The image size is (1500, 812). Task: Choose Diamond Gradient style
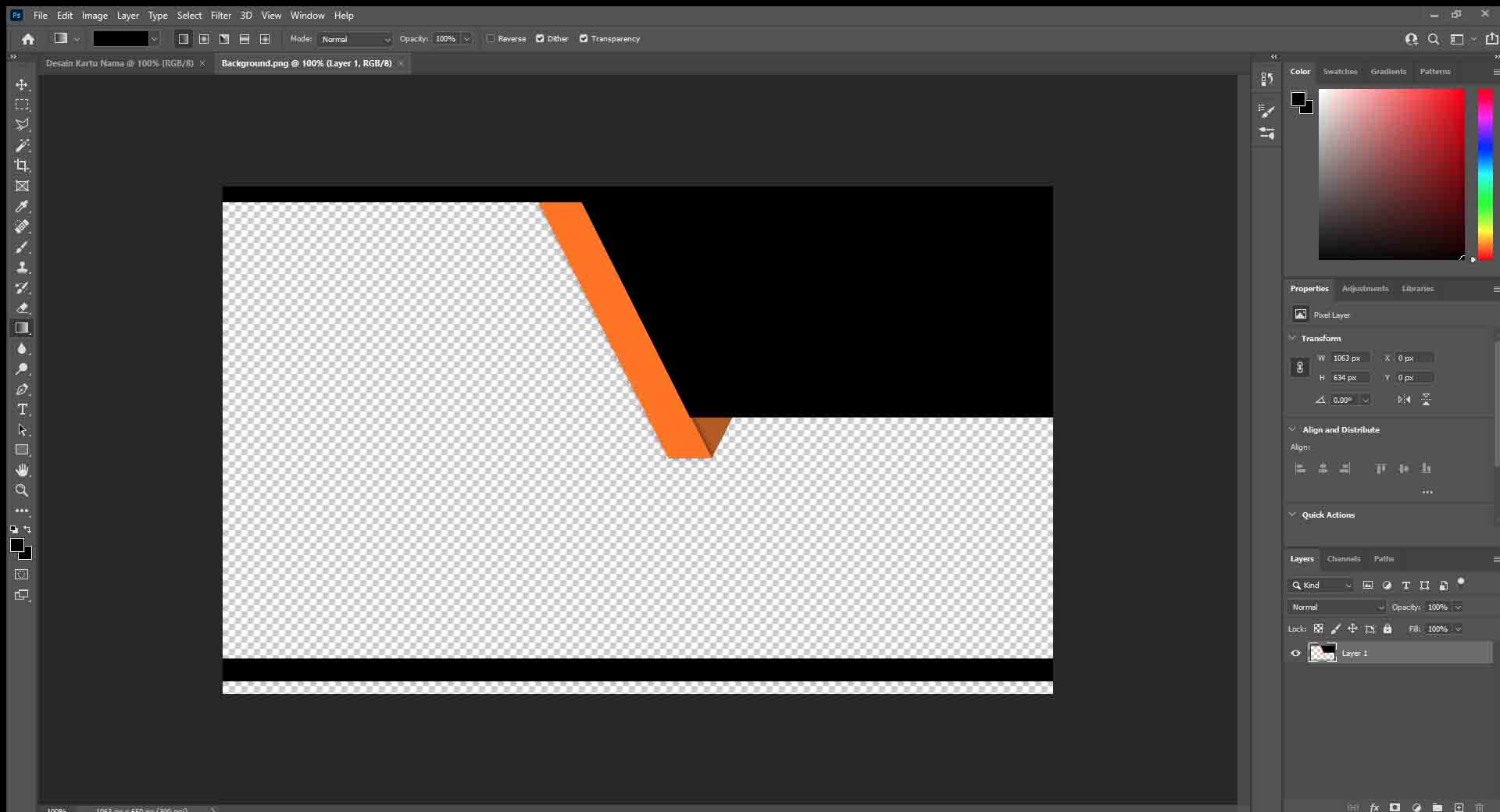point(265,39)
